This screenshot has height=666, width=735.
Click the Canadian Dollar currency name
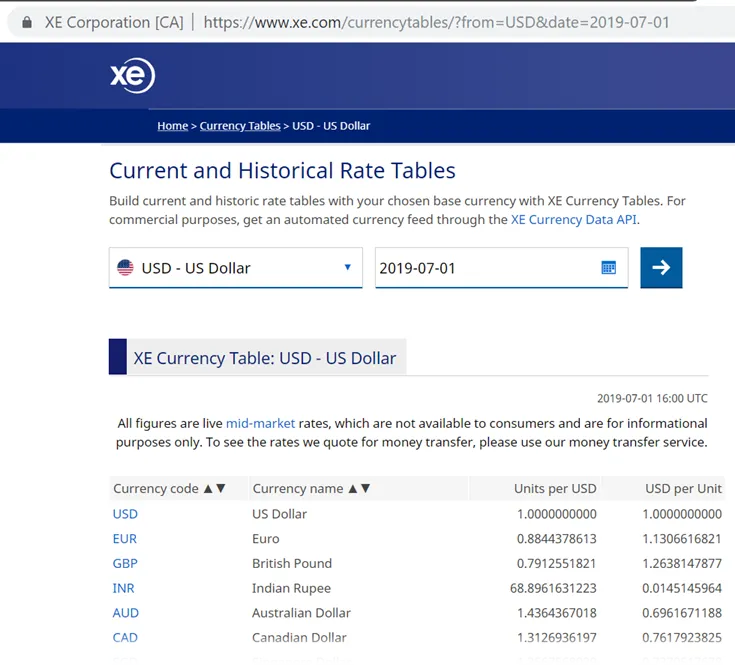point(300,637)
